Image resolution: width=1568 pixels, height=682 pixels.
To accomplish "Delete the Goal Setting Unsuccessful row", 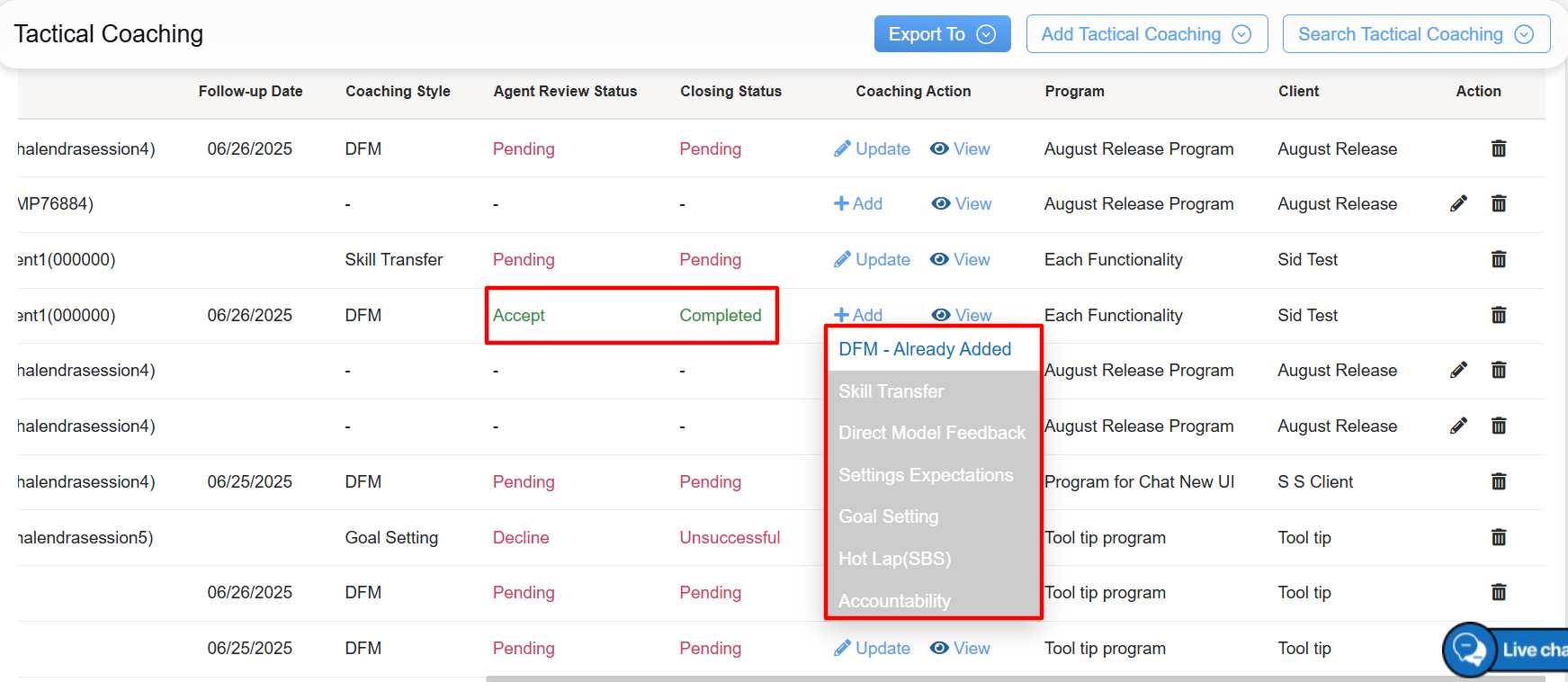I will coord(1498,537).
